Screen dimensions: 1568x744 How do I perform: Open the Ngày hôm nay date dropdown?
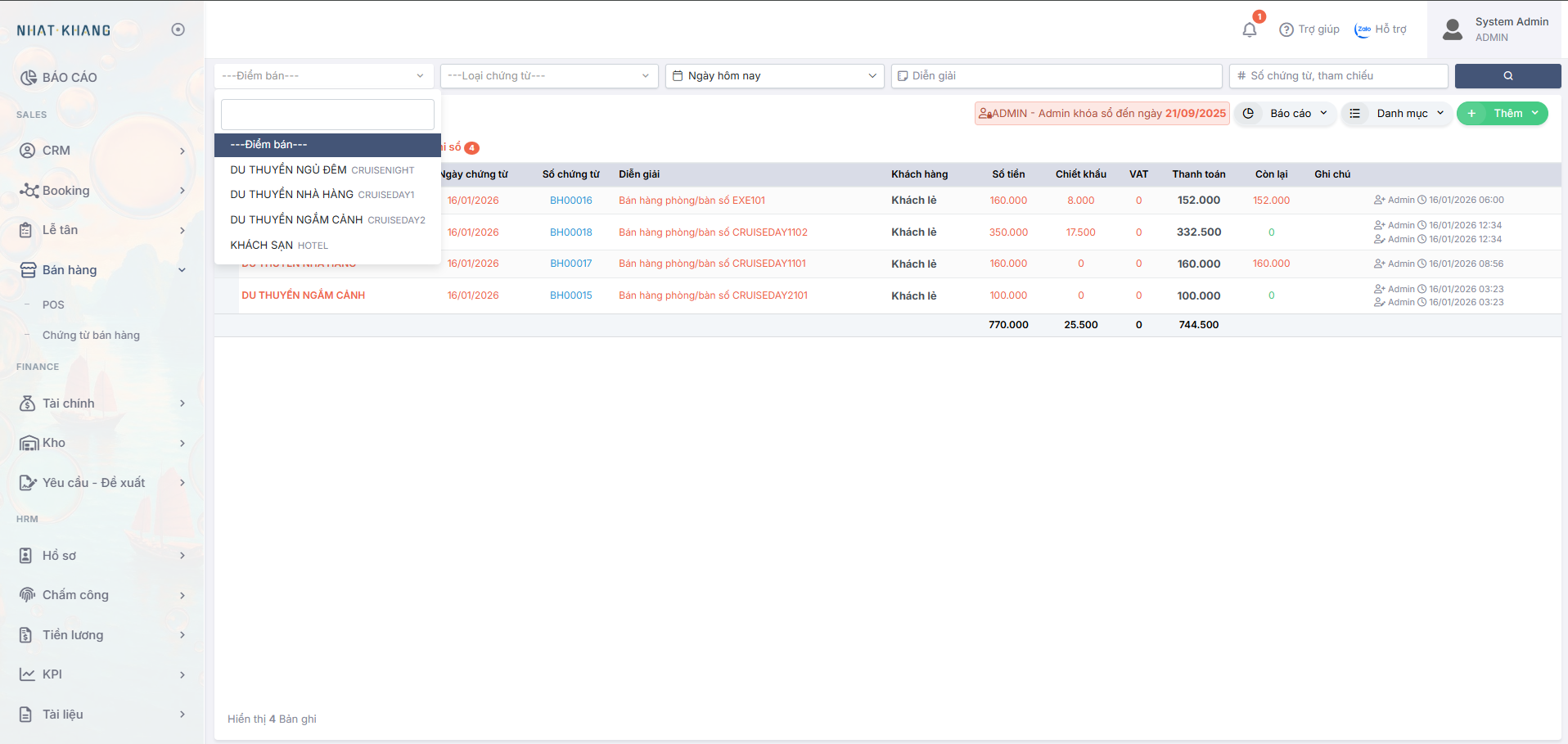pos(773,76)
